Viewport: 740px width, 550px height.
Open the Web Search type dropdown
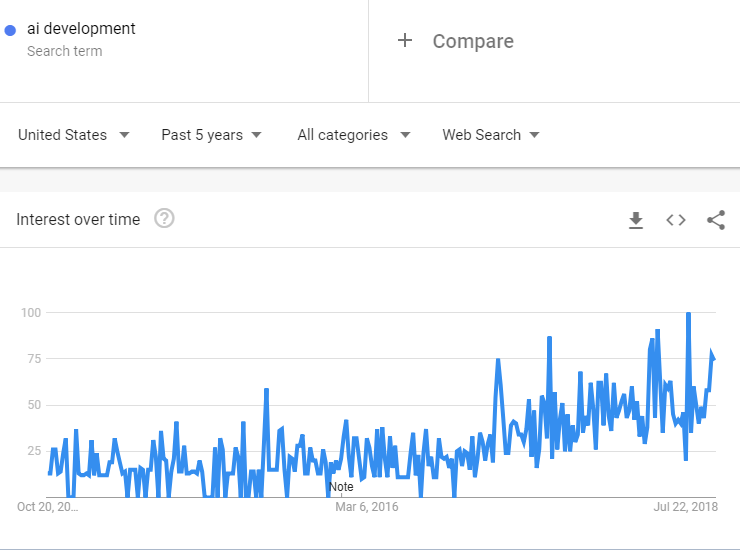tap(491, 135)
